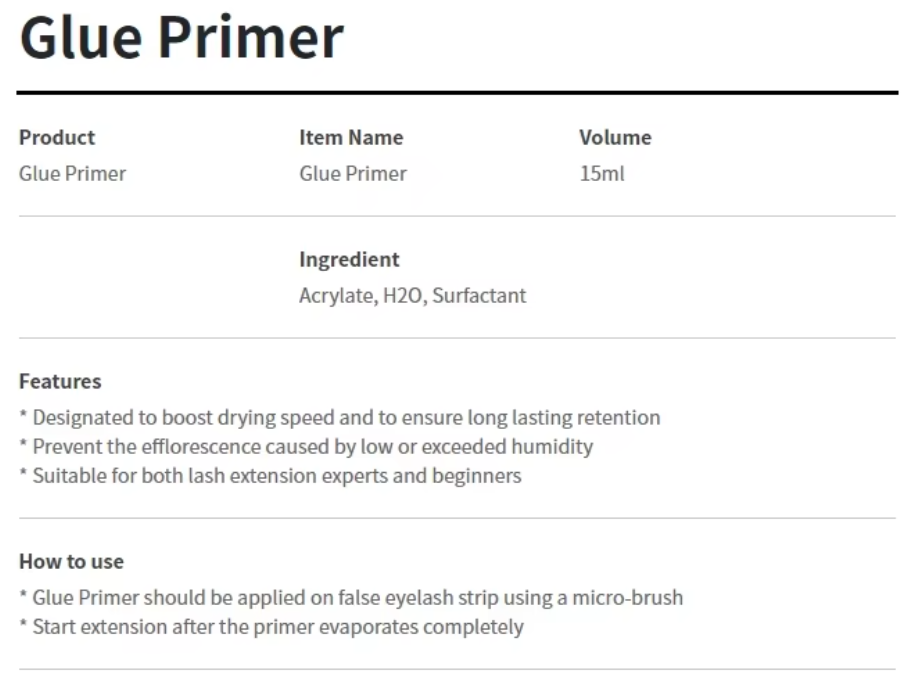919x677 pixels.
Task: Select the boost drying speed feature line
Action: (x=340, y=417)
